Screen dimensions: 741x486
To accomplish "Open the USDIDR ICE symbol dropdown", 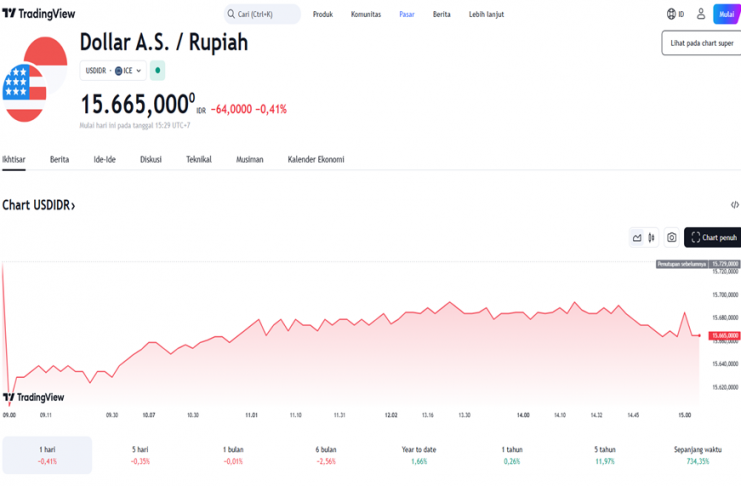I will click(x=113, y=71).
